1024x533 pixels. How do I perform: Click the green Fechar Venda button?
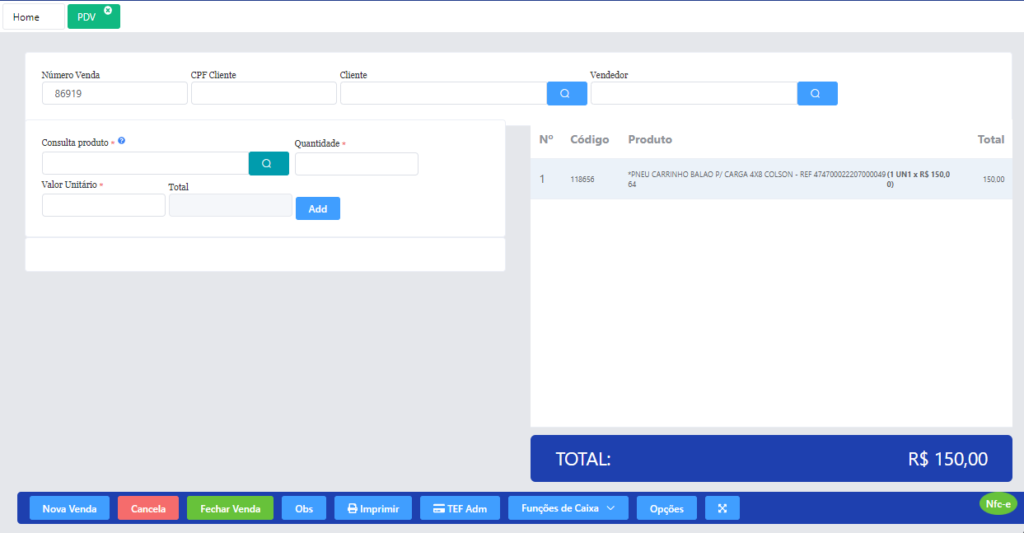(230, 508)
